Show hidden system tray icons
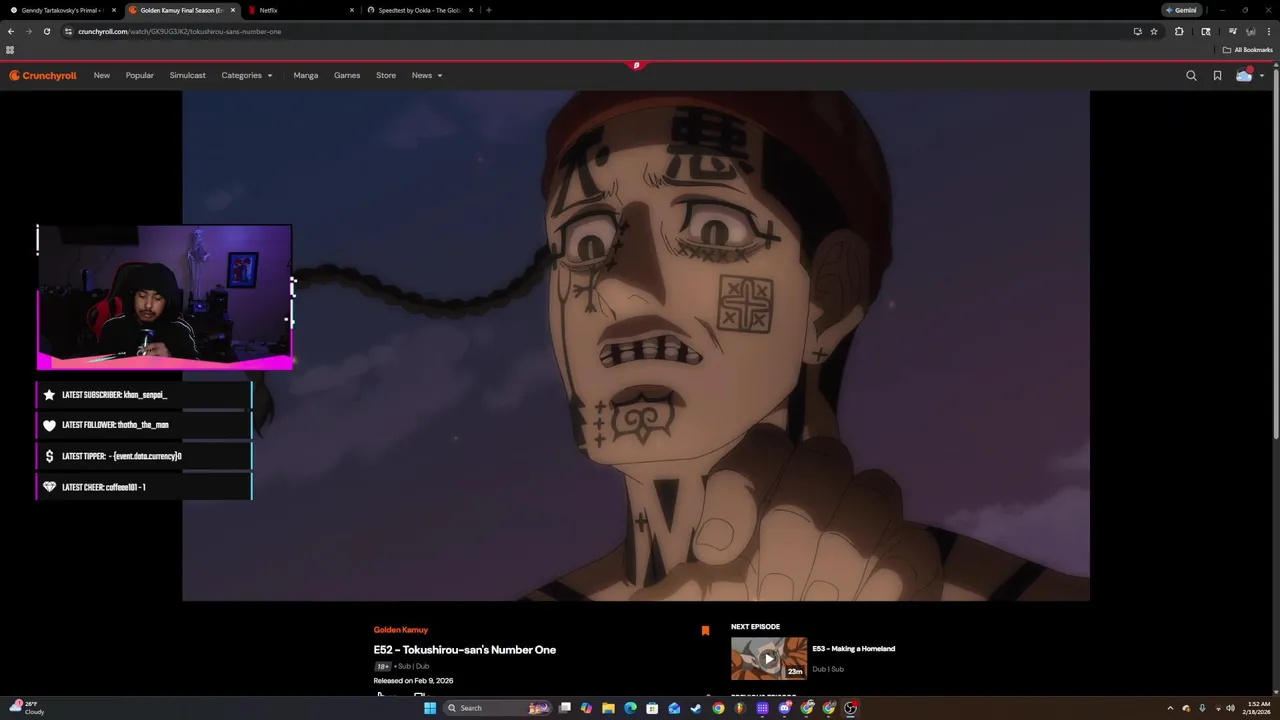The width and height of the screenshot is (1280, 720). pyautogui.click(x=1172, y=708)
